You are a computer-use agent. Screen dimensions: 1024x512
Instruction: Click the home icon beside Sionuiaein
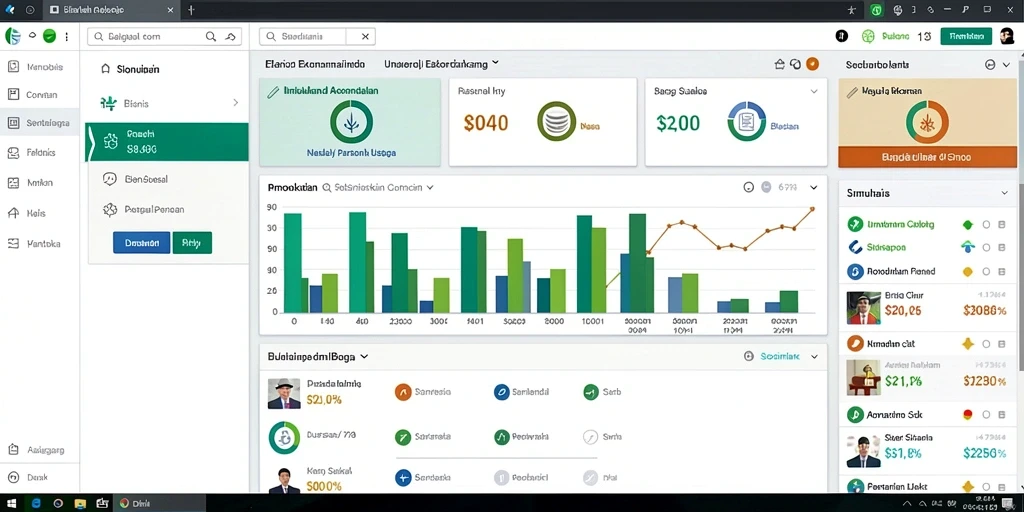(105, 69)
